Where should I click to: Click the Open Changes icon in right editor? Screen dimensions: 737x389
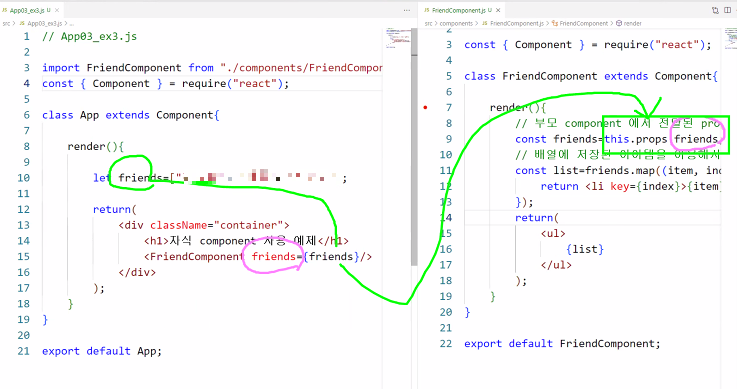[x=715, y=10]
